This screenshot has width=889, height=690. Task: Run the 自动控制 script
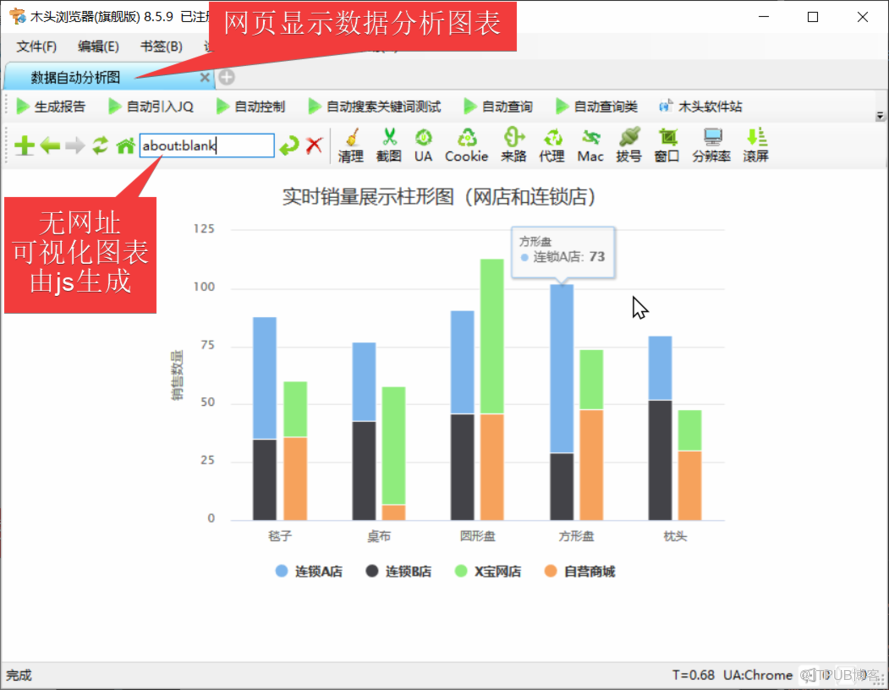pos(251,106)
